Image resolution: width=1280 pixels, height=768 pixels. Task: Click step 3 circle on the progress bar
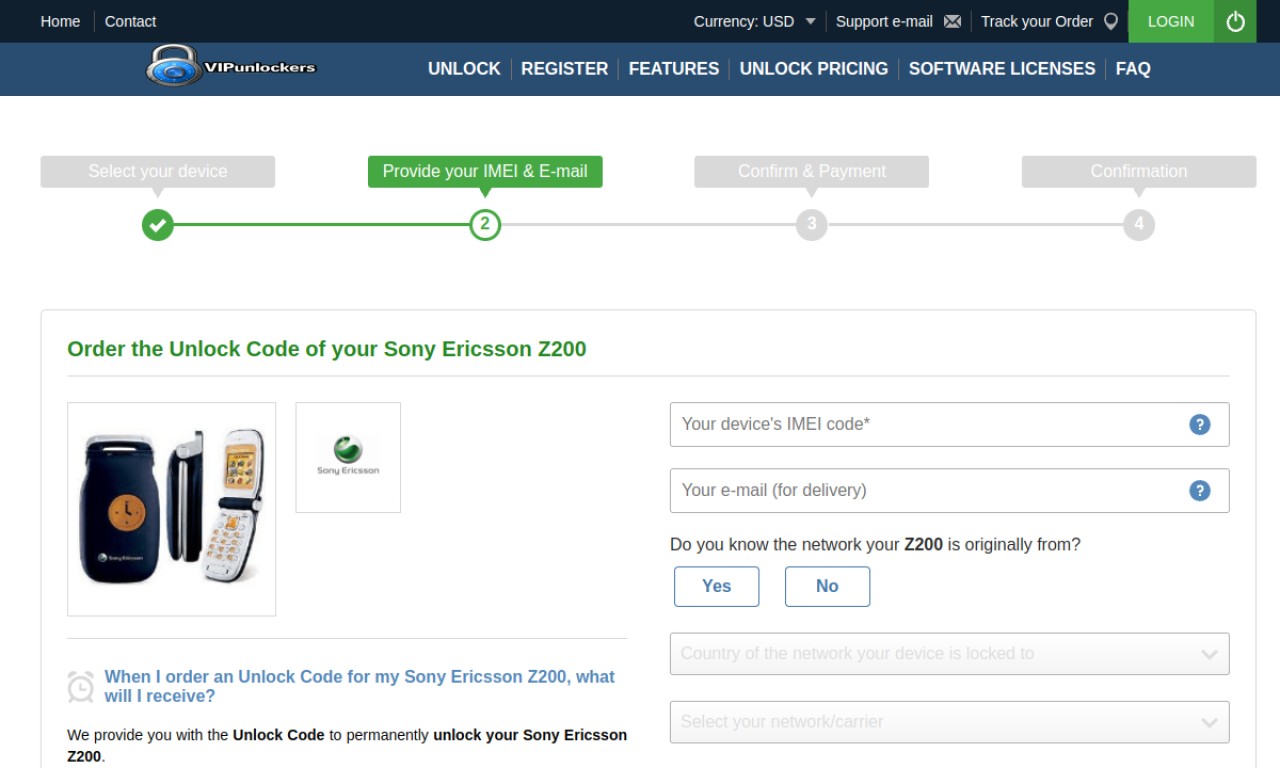pos(811,224)
